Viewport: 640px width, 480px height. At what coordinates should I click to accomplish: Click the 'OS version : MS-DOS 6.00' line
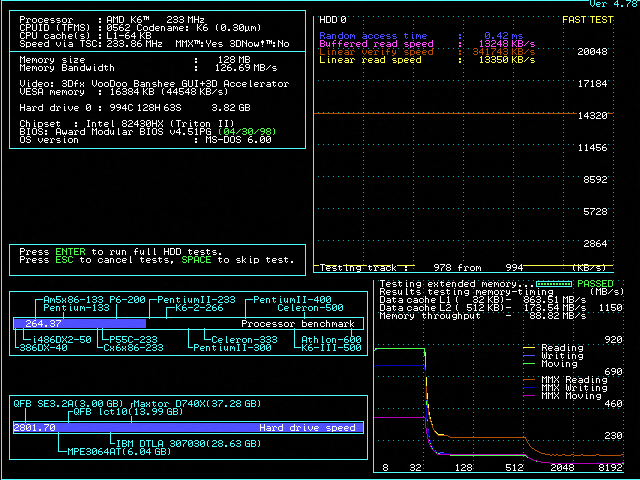pos(145,140)
